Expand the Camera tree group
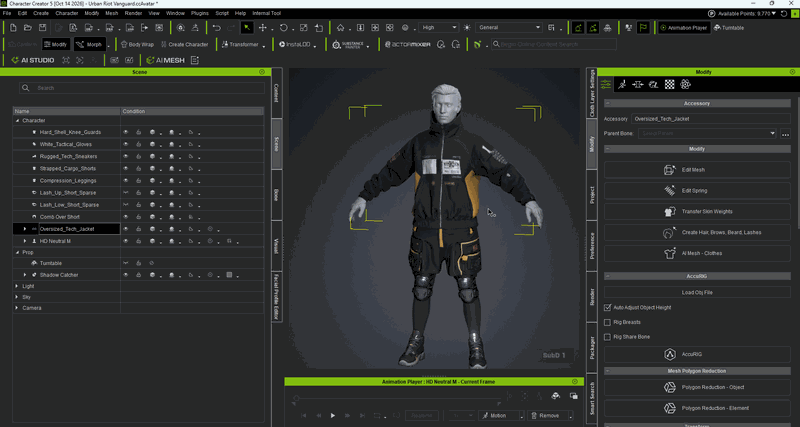 [x=17, y=308]
